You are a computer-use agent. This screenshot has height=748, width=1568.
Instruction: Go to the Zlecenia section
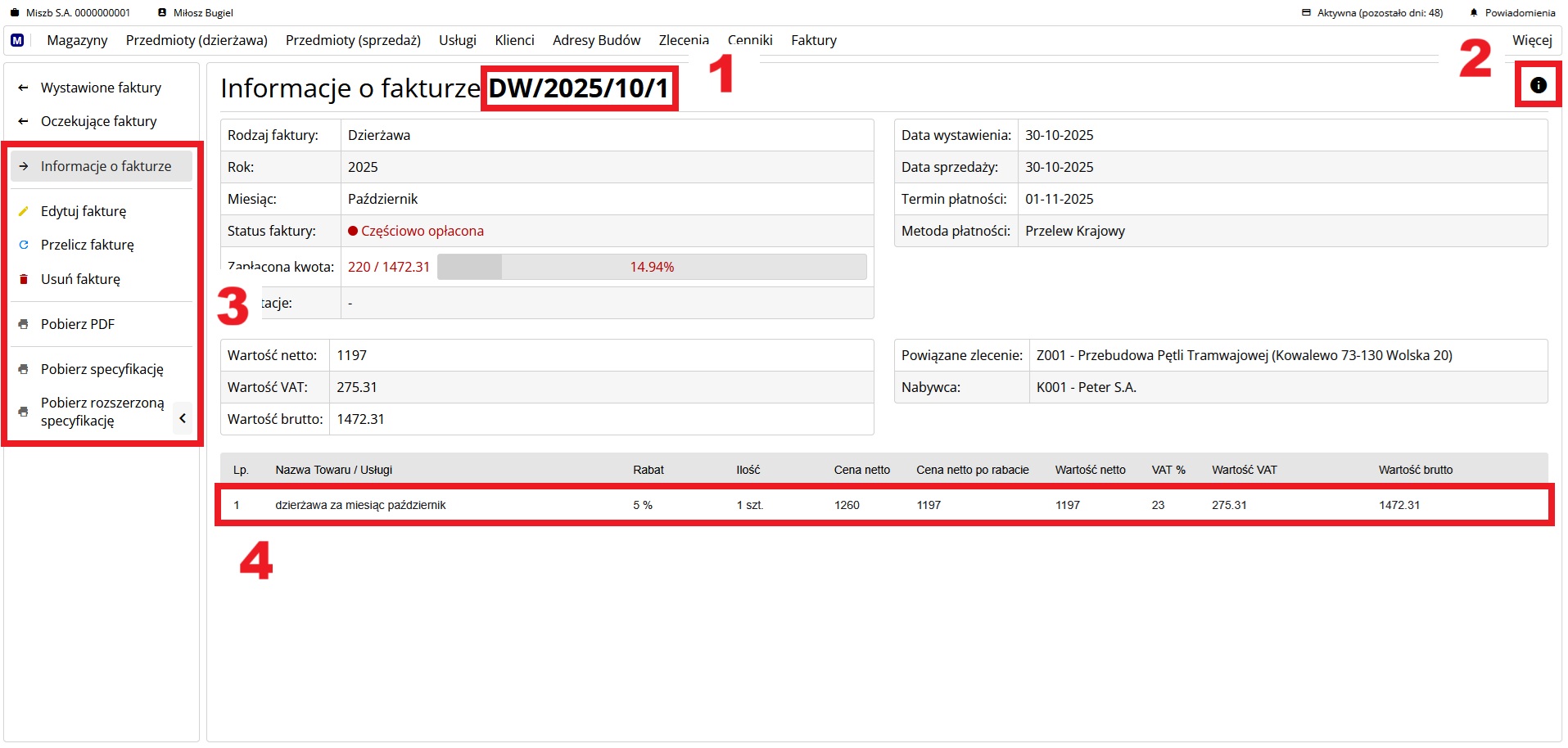tap(683, 40)
